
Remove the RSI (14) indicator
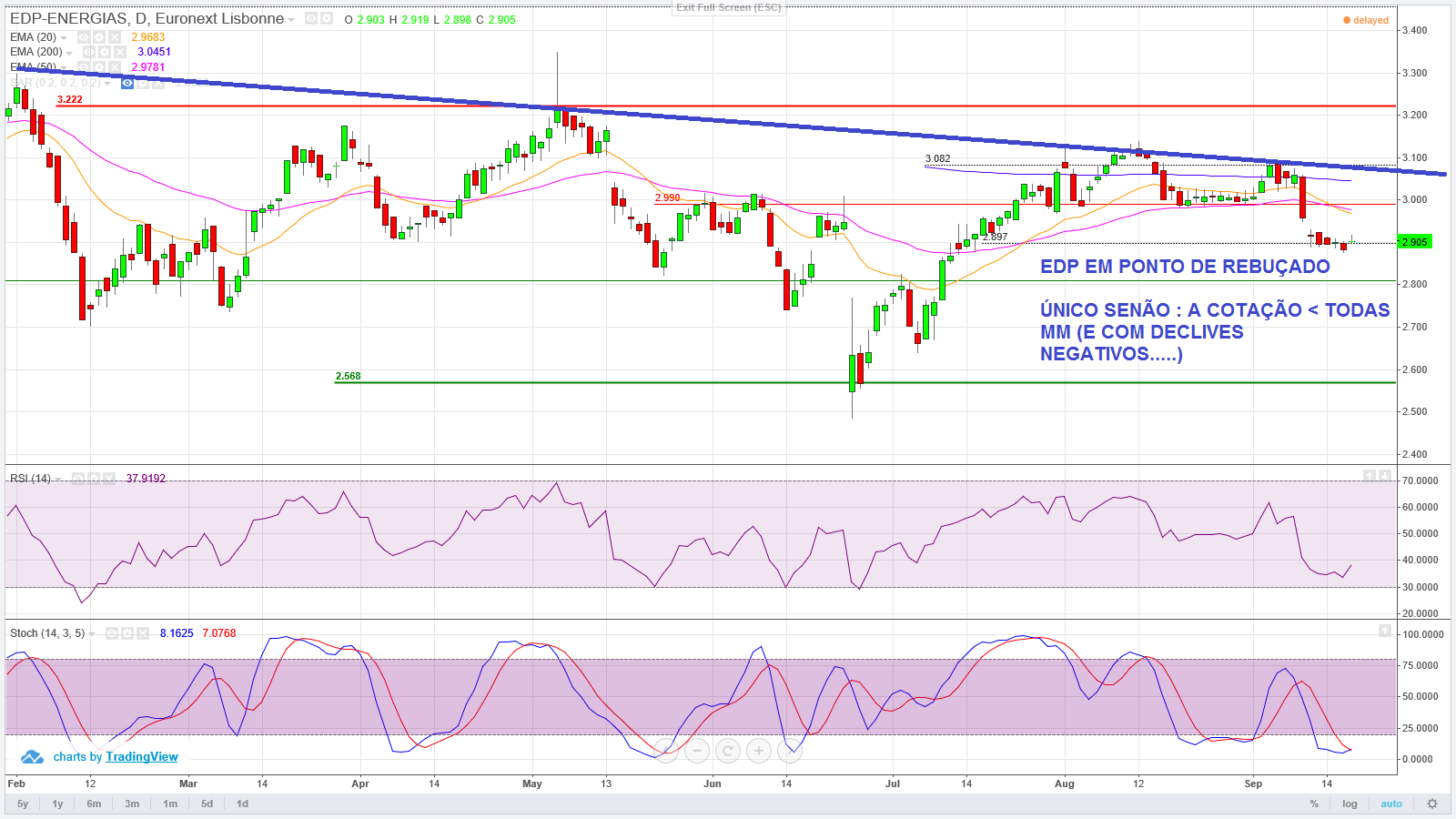109,479
